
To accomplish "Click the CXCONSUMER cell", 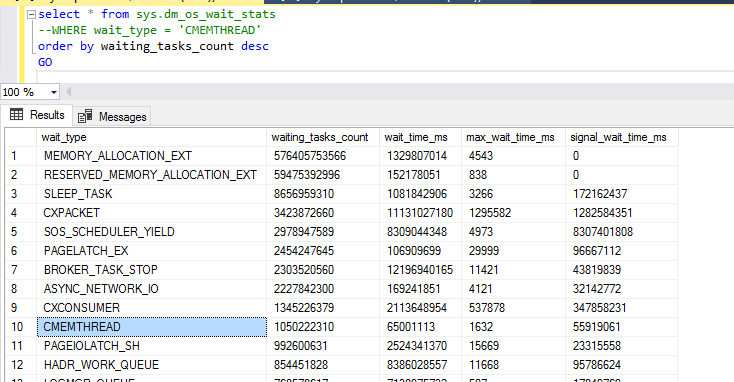I will [151, 308].
